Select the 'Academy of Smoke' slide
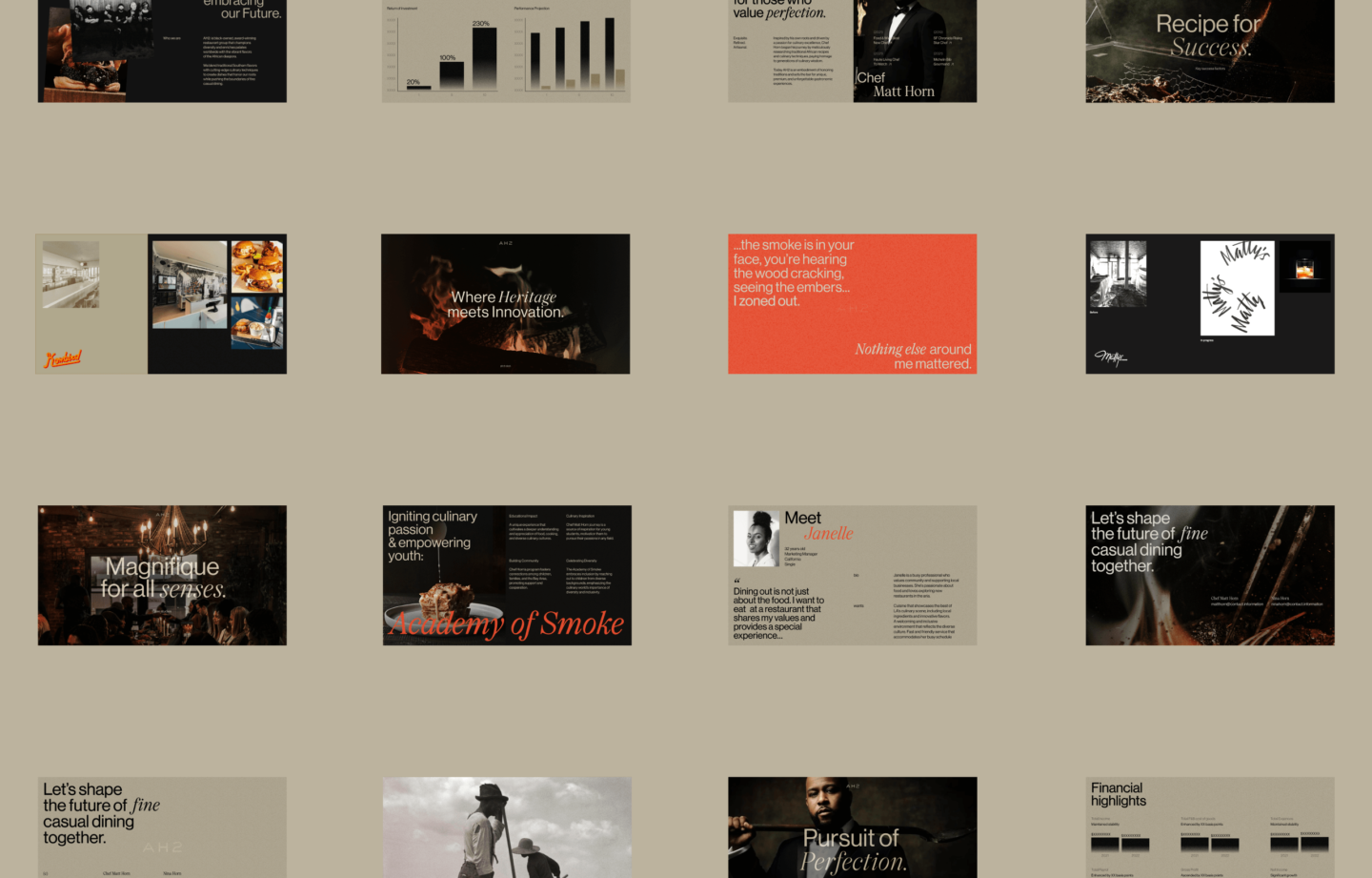 [507, 576]
